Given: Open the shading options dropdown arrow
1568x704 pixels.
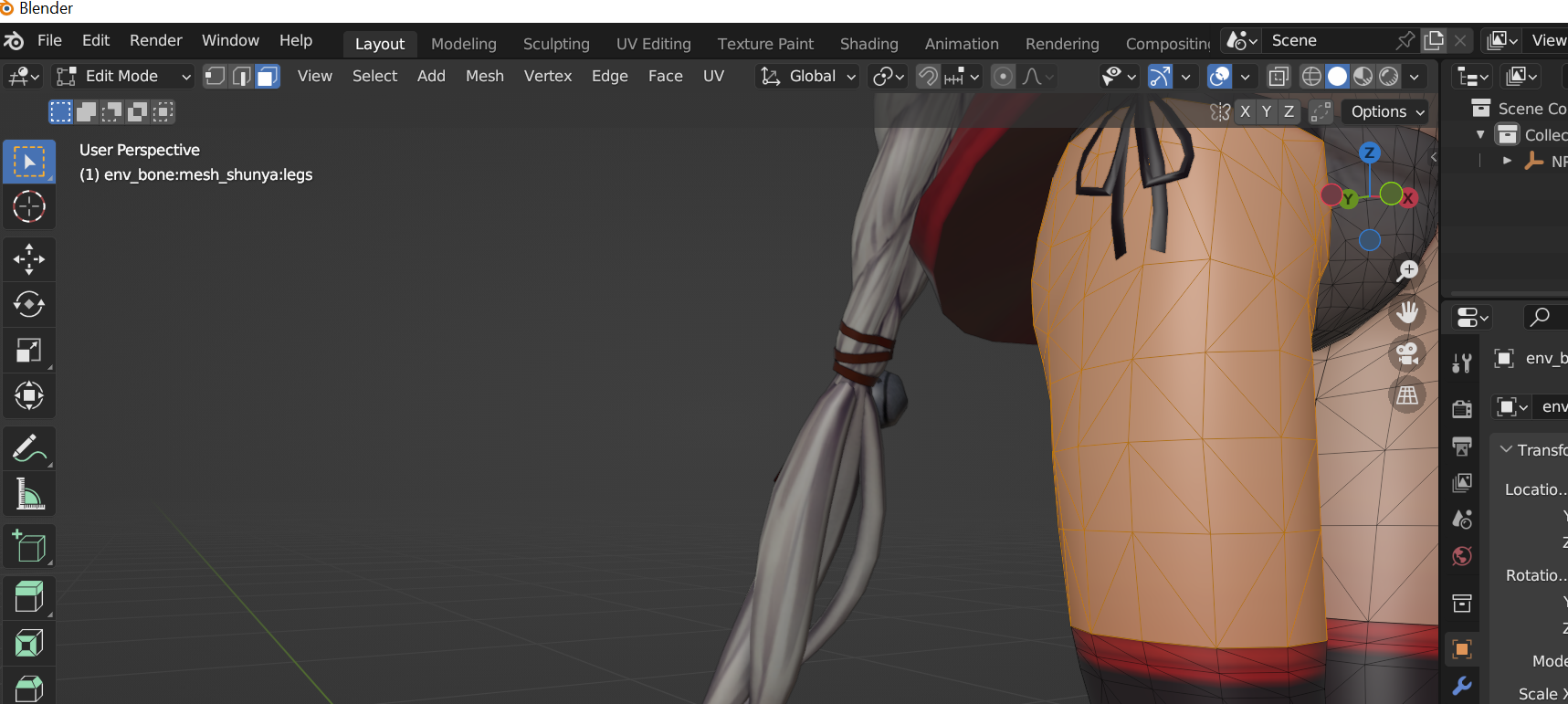Looking at the screenshot, I should [1415, 76].
